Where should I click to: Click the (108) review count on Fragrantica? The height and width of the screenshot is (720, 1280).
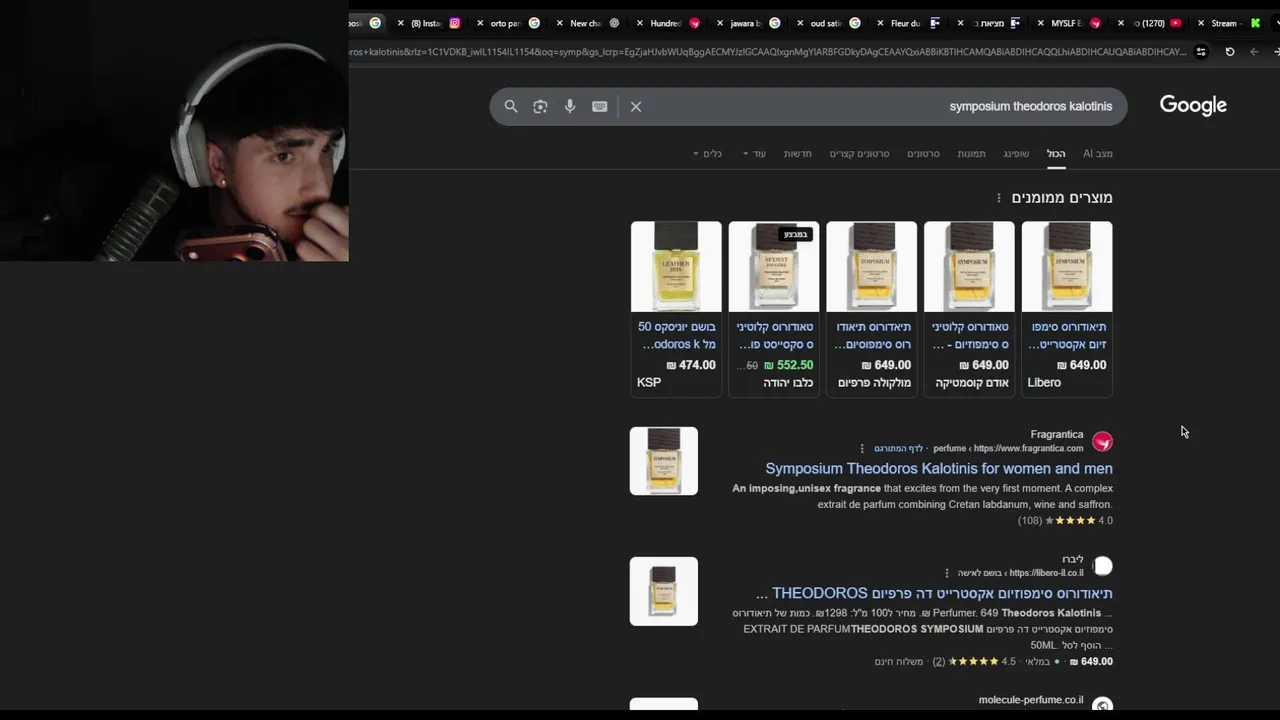click(1030, 521)
